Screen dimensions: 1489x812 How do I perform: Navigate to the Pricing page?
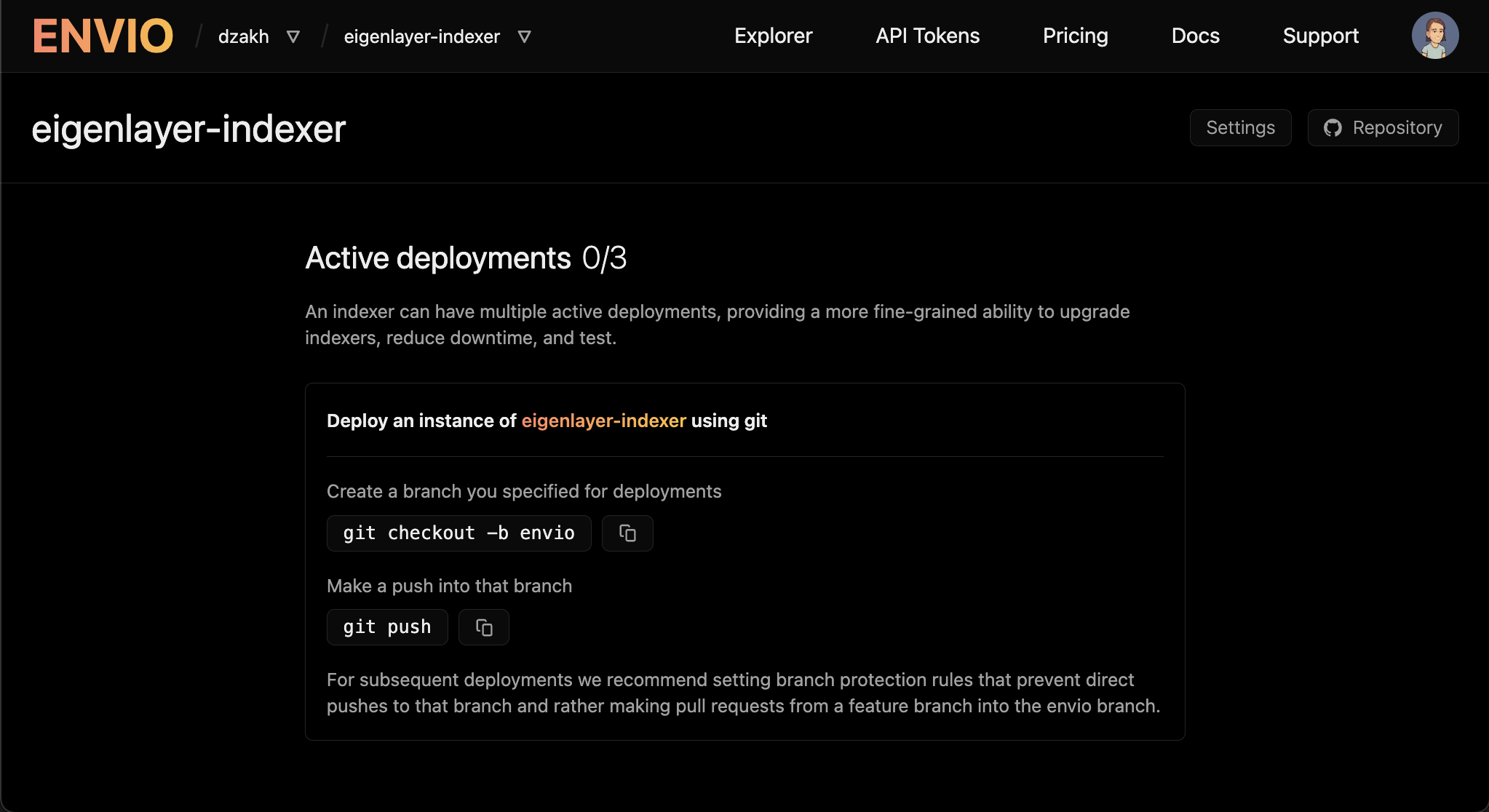(1076, 36)
